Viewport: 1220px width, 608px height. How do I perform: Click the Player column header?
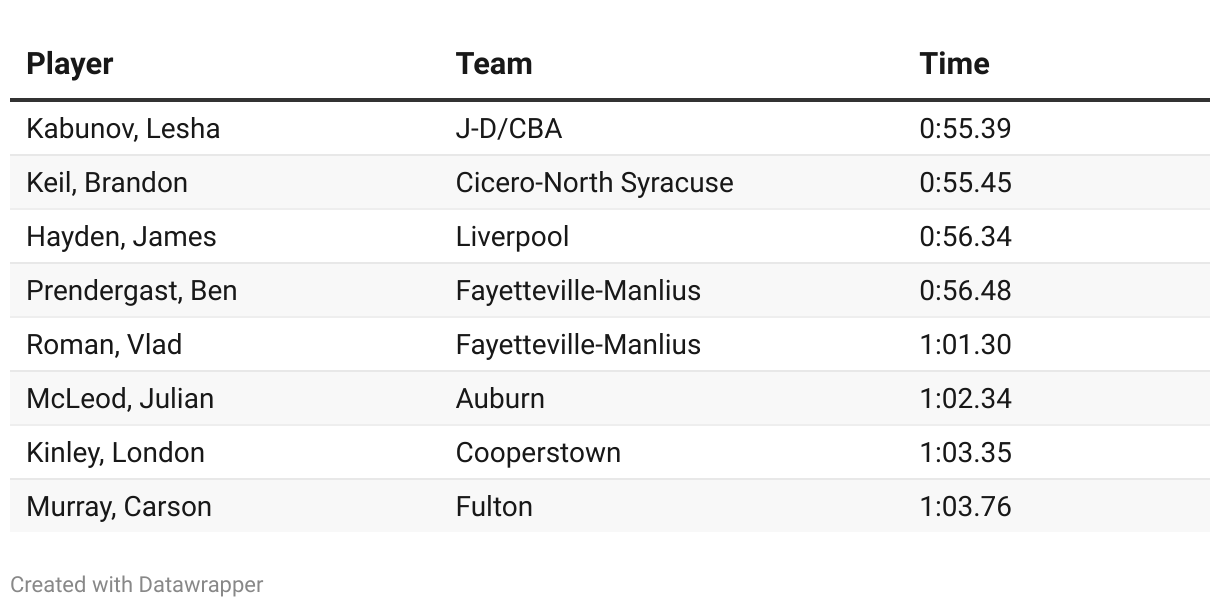point(70,64)
